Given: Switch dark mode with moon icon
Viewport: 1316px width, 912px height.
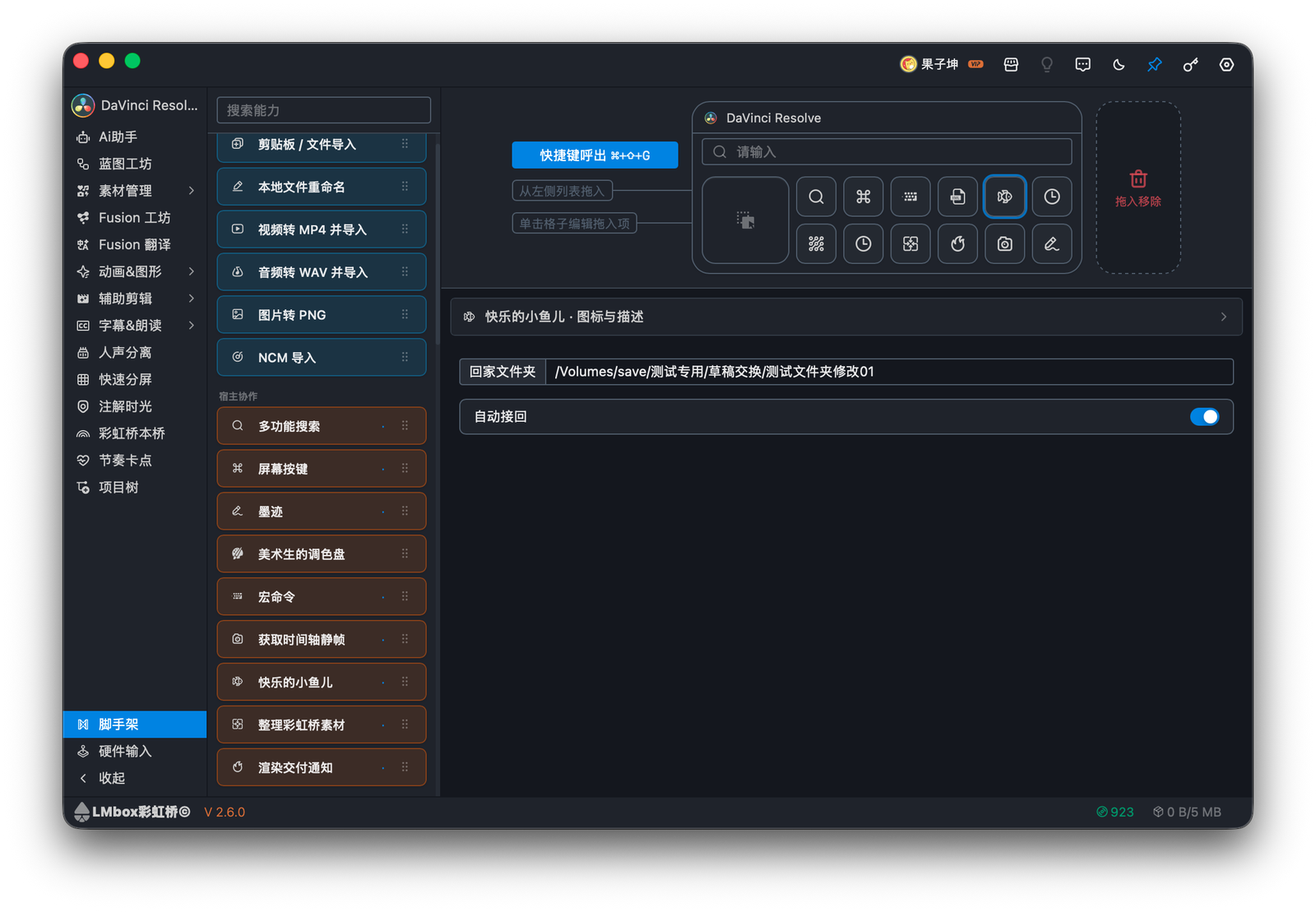Looking at the screenshot, I should (1119, 64).
